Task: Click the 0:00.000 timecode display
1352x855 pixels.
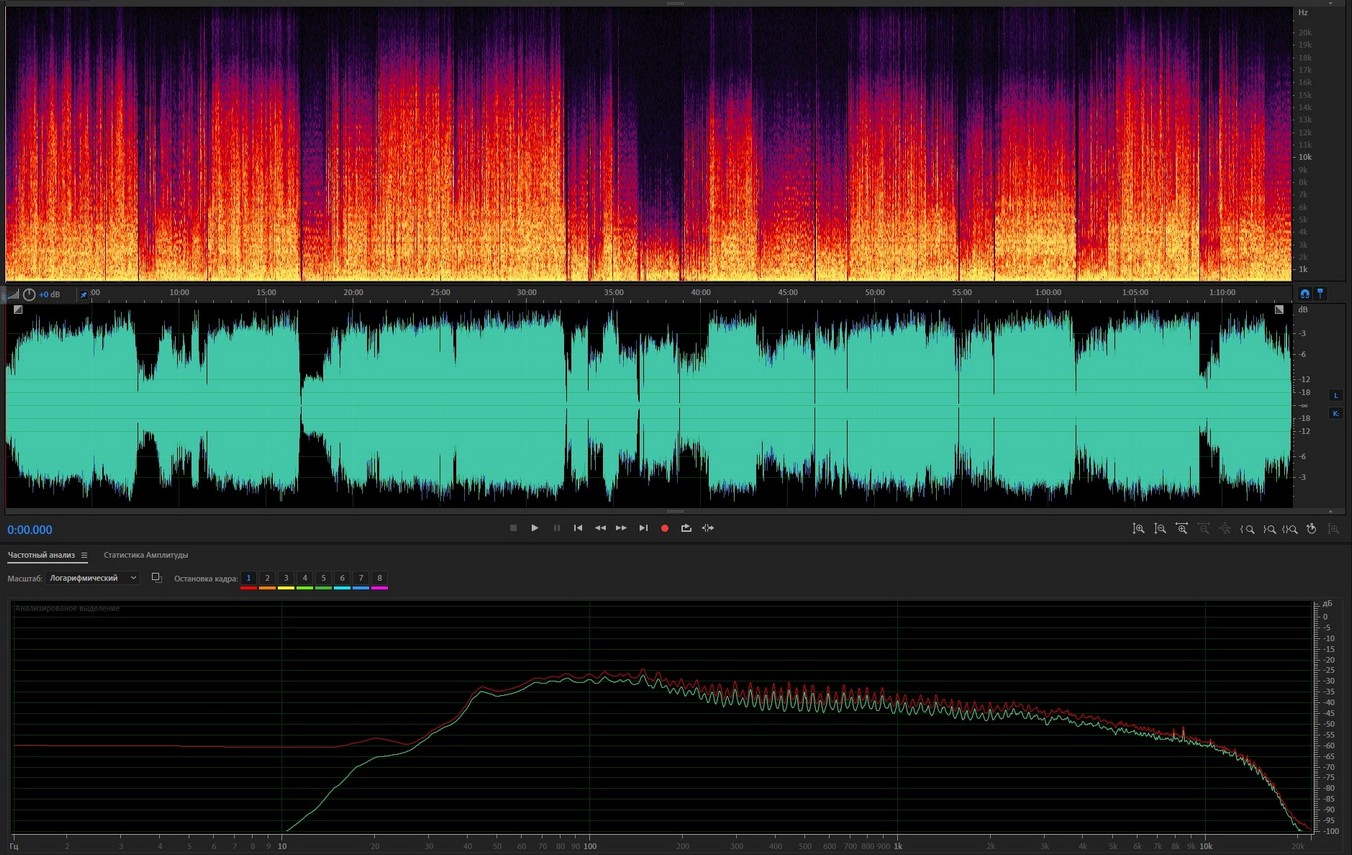Action: 30,530
